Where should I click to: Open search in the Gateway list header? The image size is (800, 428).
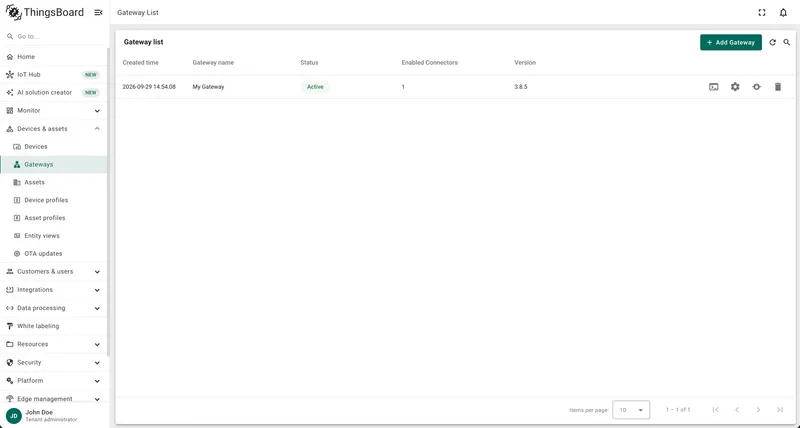pos(787,42)
